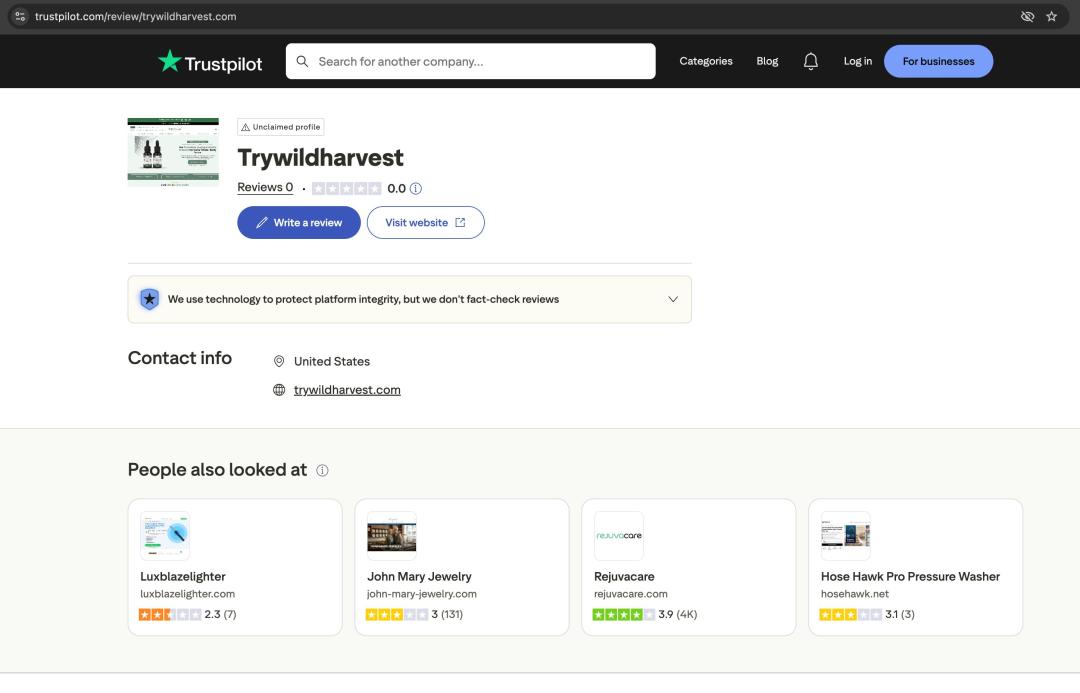The image size is (1080, 693).
Task: Click the location pin icon
Action: click(279, 362)
